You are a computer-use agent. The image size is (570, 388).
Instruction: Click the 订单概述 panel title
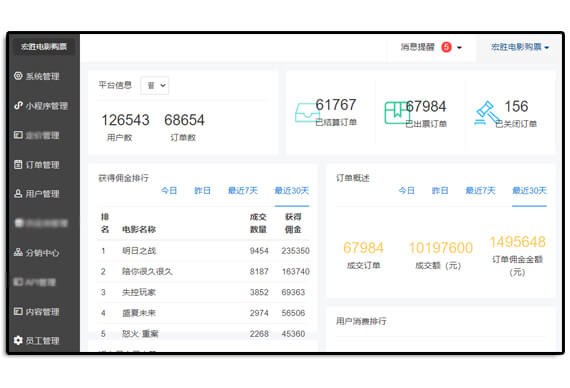[353, 178]
